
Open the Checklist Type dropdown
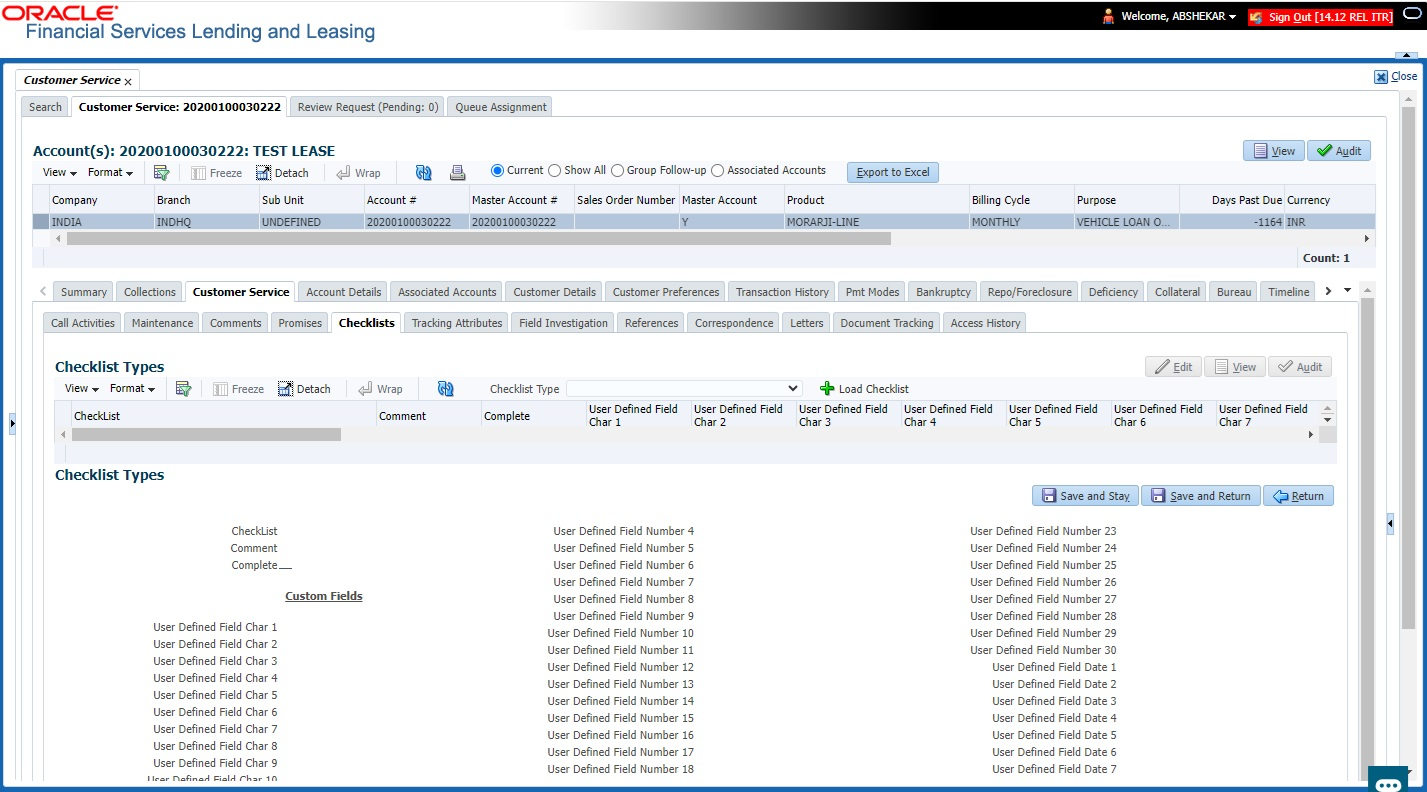684,389
